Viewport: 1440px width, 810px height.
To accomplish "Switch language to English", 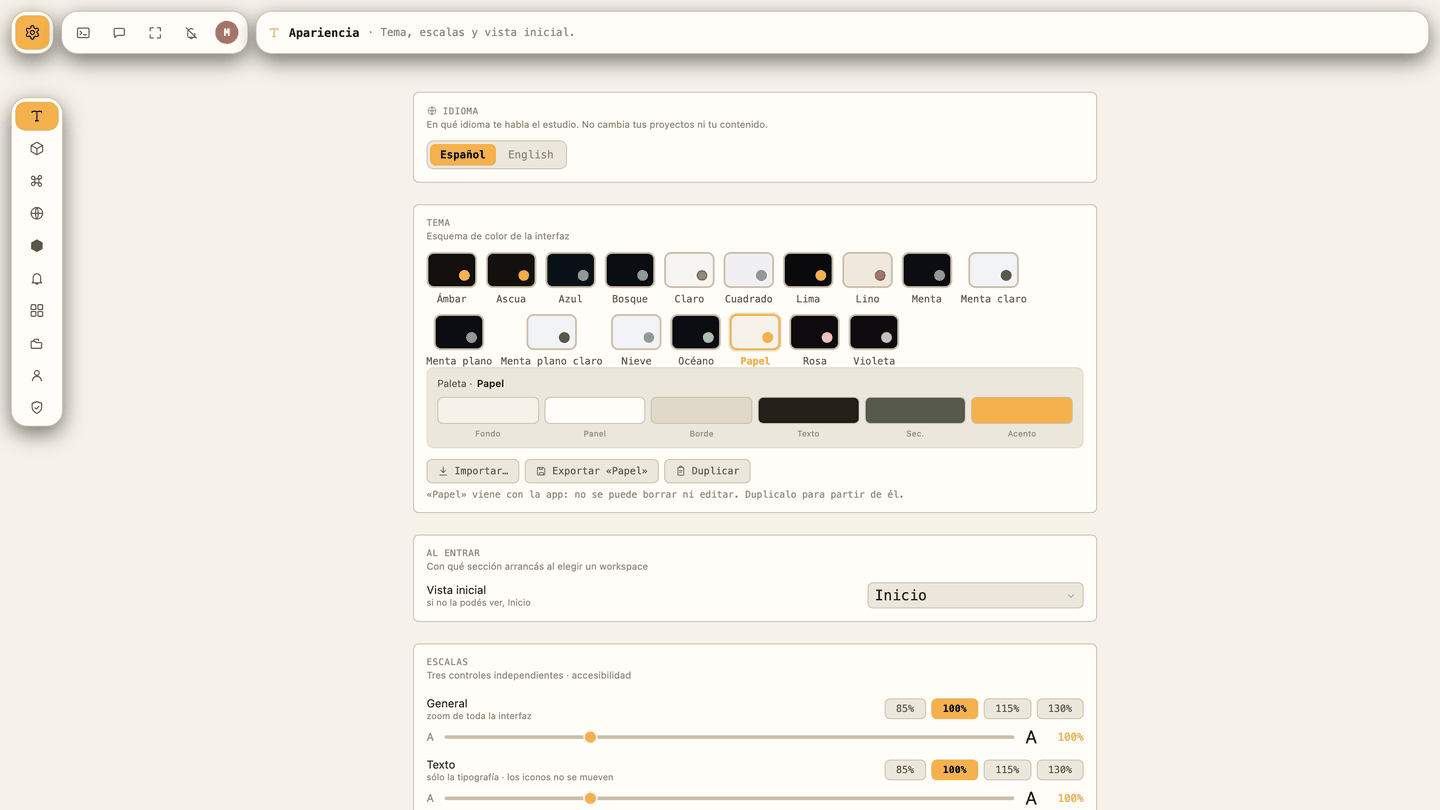I will click(x=530, y=155).
